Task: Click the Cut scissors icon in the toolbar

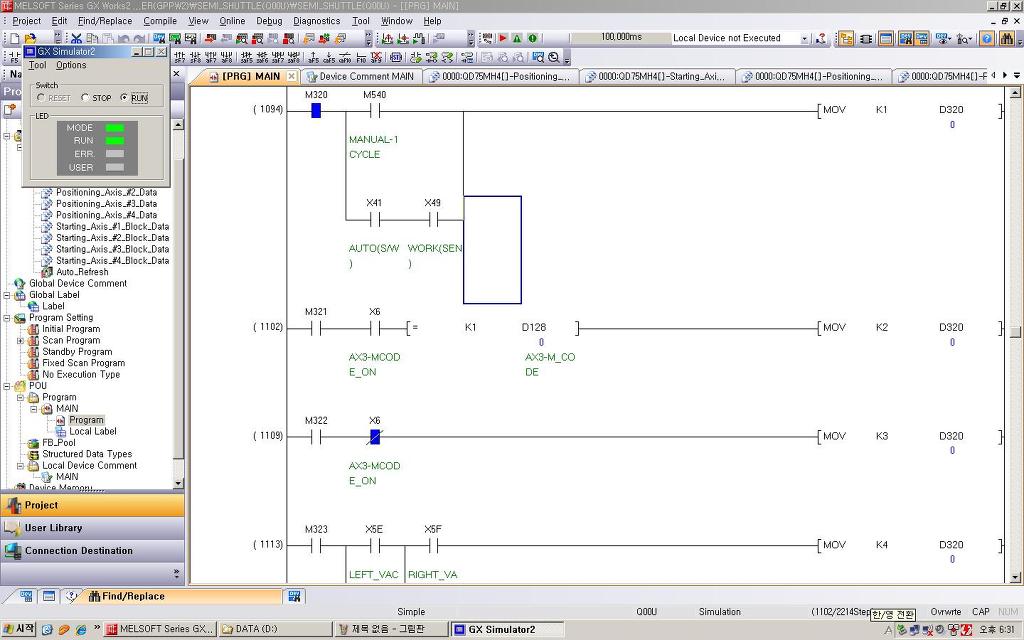Action: (76, 39)
